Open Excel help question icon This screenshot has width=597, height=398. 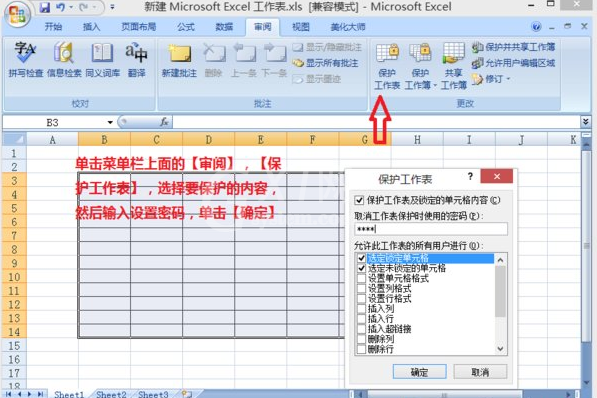536,27
